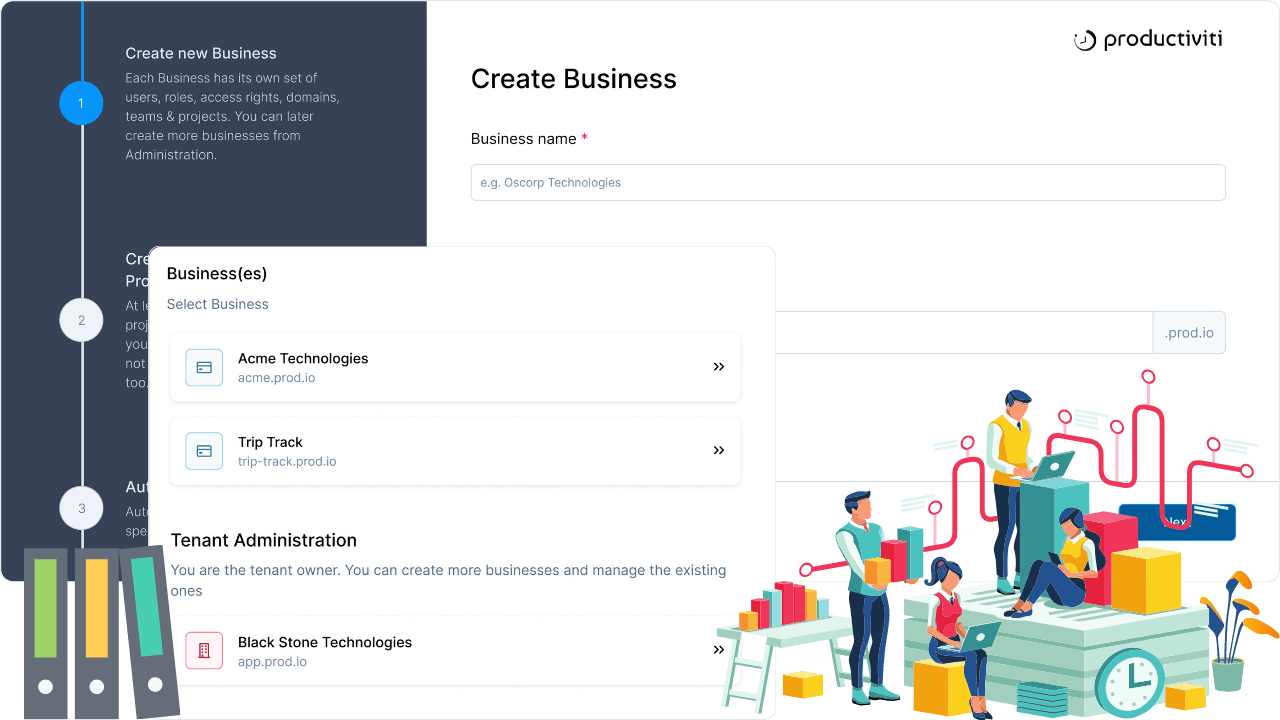The image size is (1280, 720).
Task: Click trip-track.prod.io subdomain text
Action: (x=287, y=462)
